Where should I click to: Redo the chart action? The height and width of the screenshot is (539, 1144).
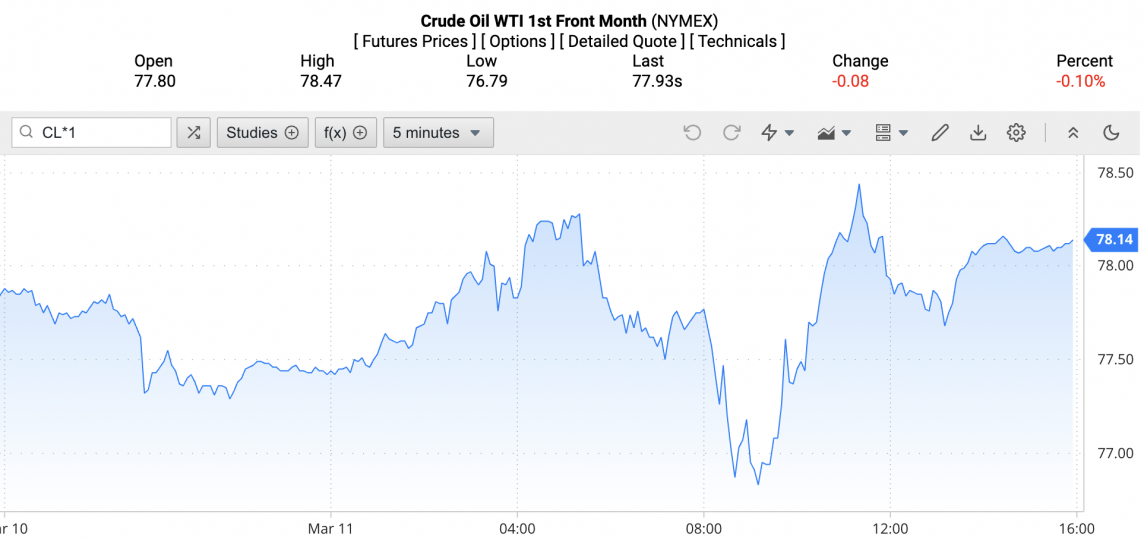click(x=731, y=133)
